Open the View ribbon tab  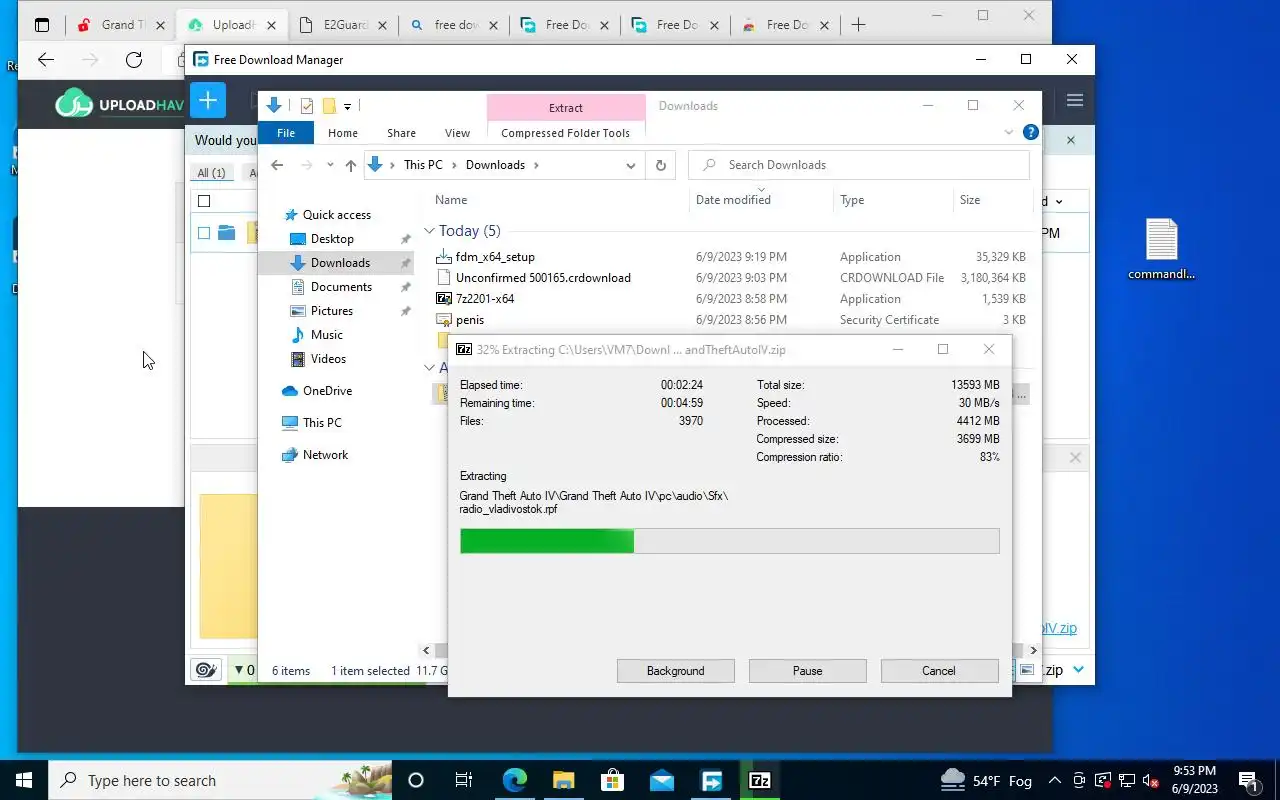pos(457,133)
